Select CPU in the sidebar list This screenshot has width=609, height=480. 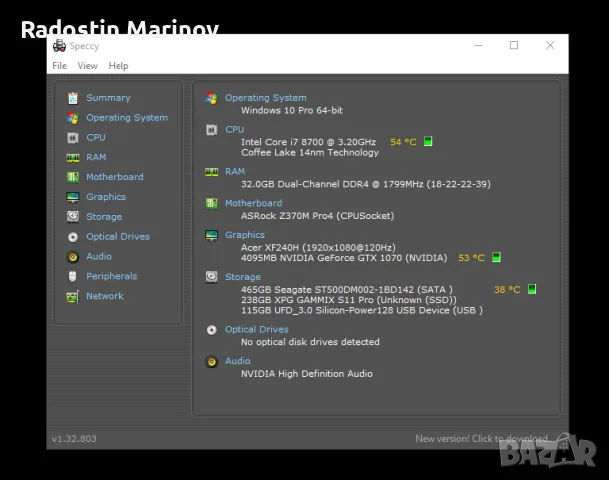(x=96, y=137)
